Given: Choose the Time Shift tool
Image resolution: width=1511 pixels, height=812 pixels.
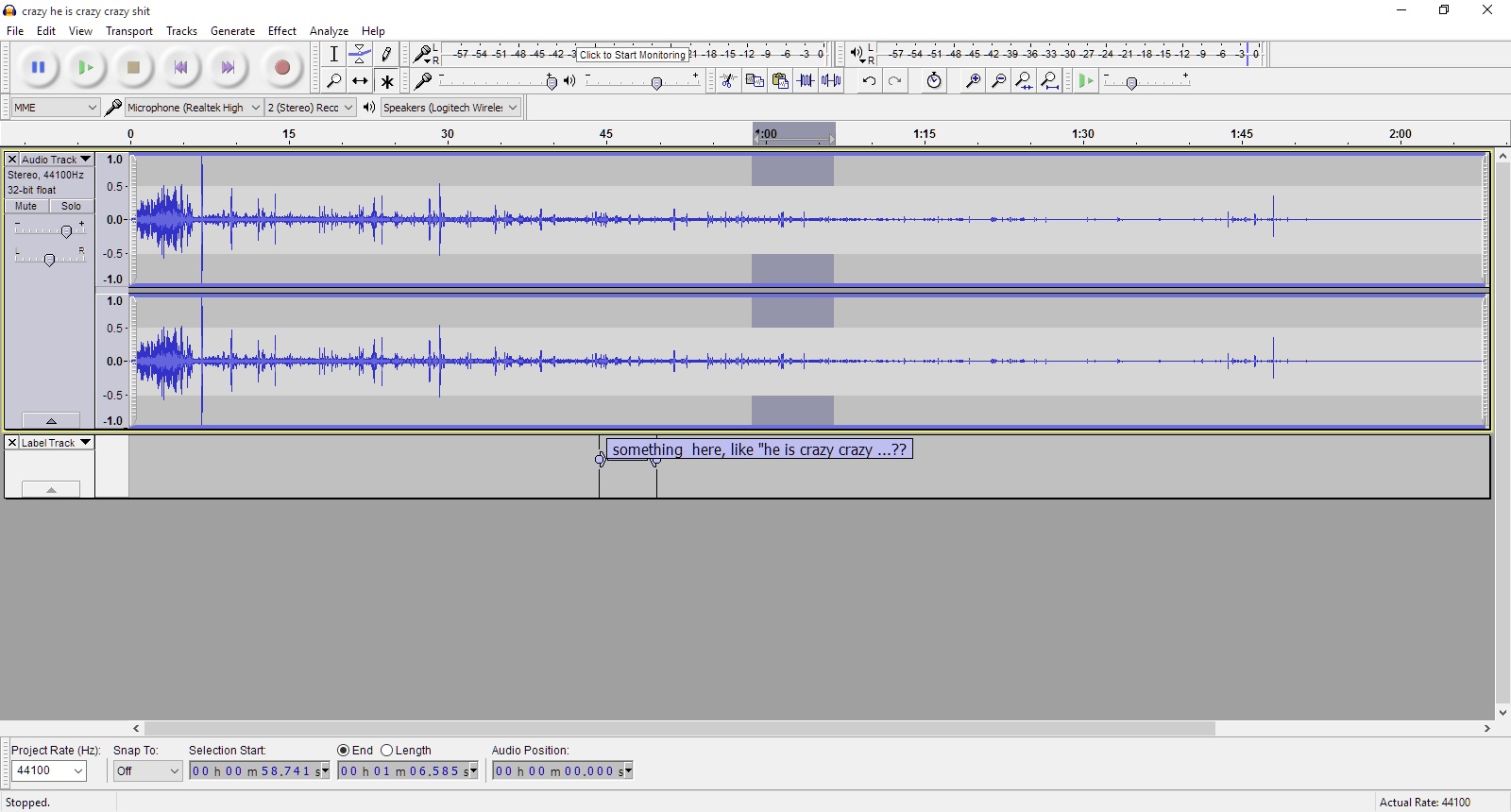Looking at the screenshot, I should coord(360,81).
